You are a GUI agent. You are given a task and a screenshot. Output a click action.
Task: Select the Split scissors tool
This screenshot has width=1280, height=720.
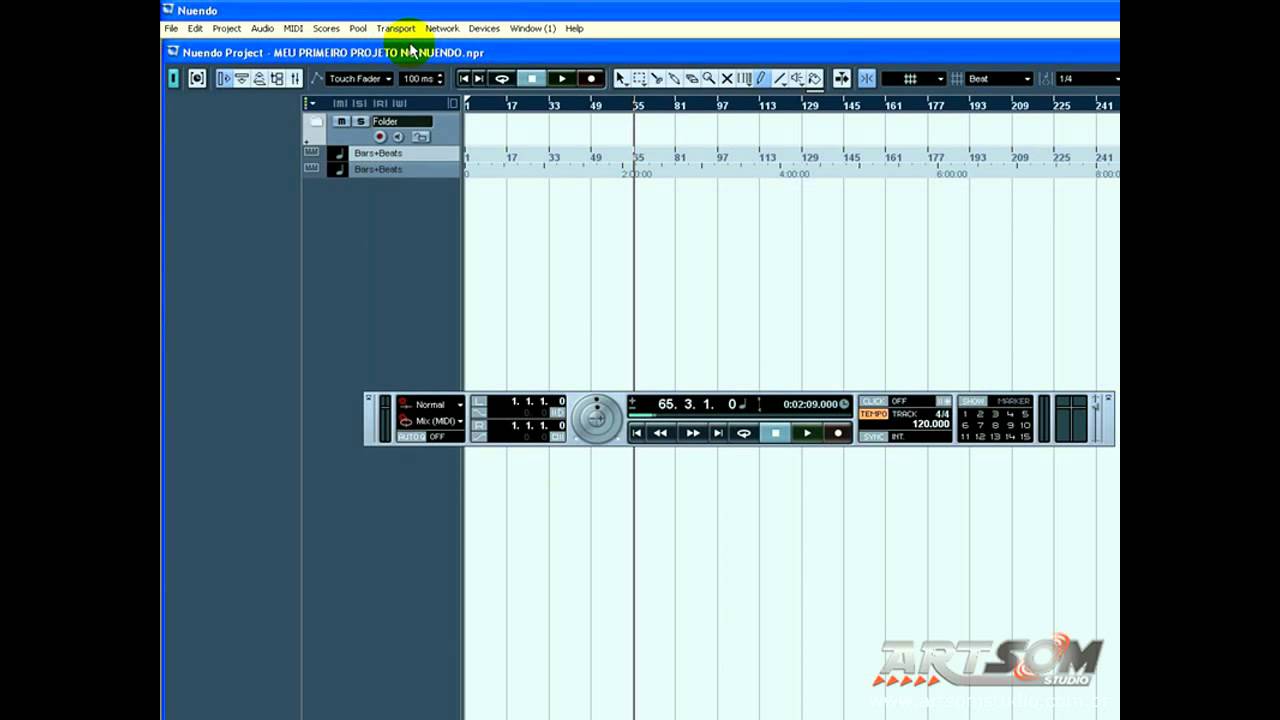tap(656, 78)
